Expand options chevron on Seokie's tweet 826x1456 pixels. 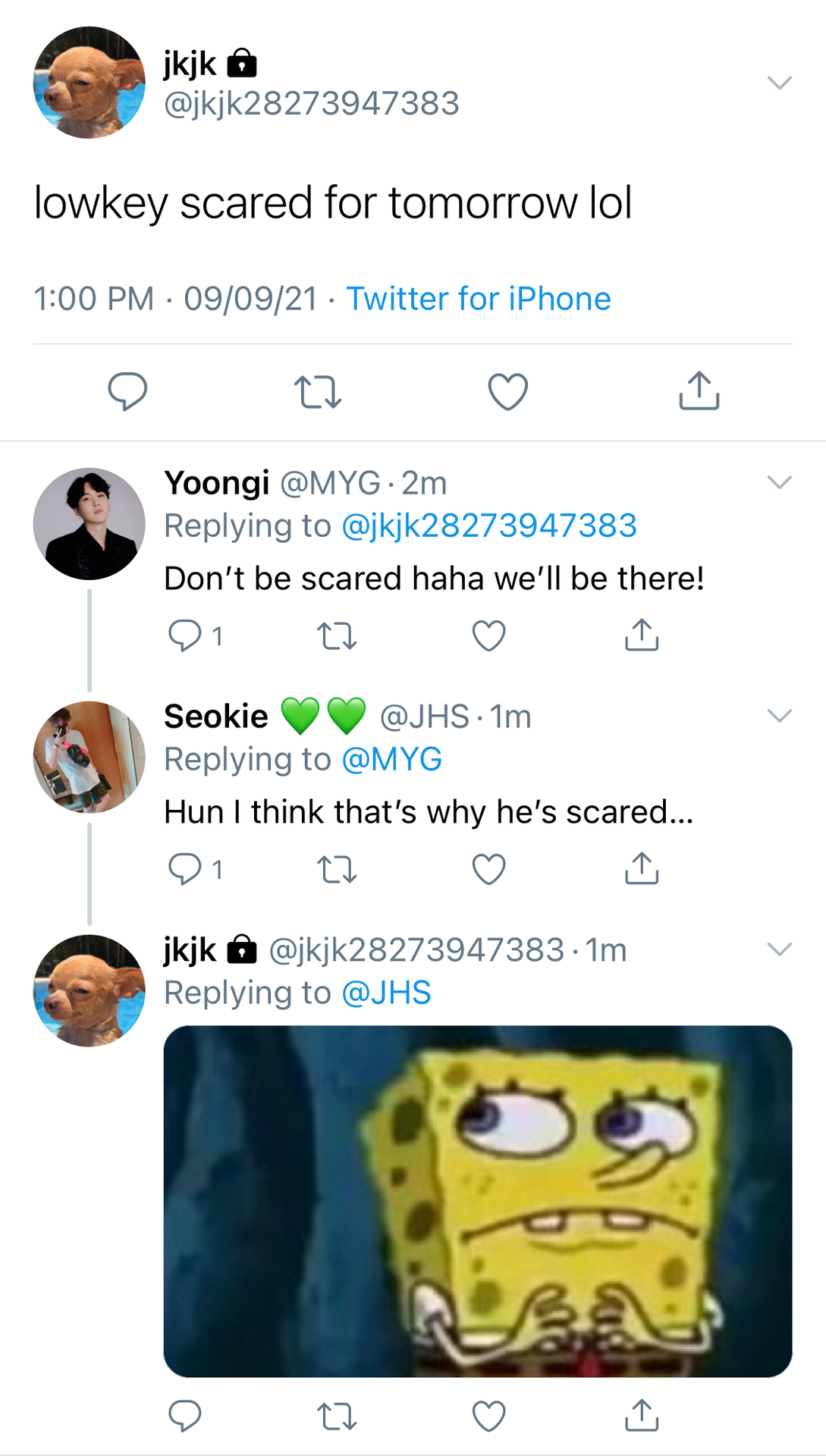pos(780,716)
